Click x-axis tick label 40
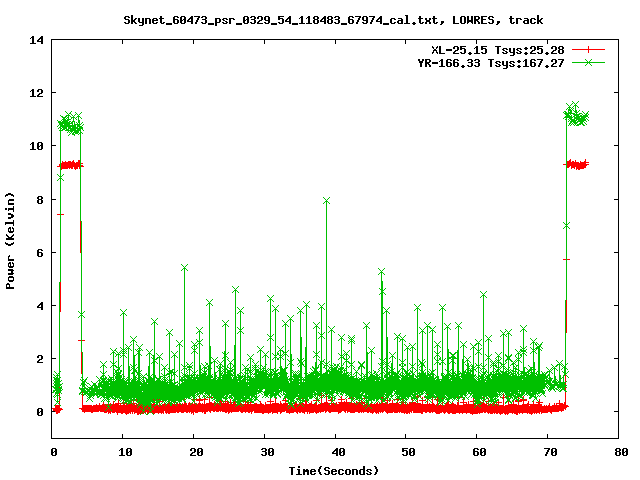 click(338, 452)
